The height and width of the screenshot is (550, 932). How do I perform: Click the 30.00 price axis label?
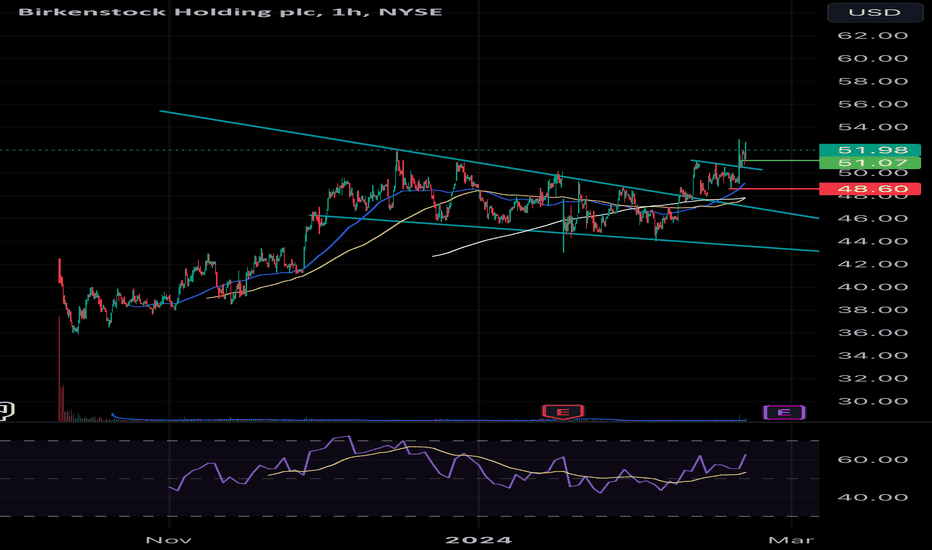point(873,401)
